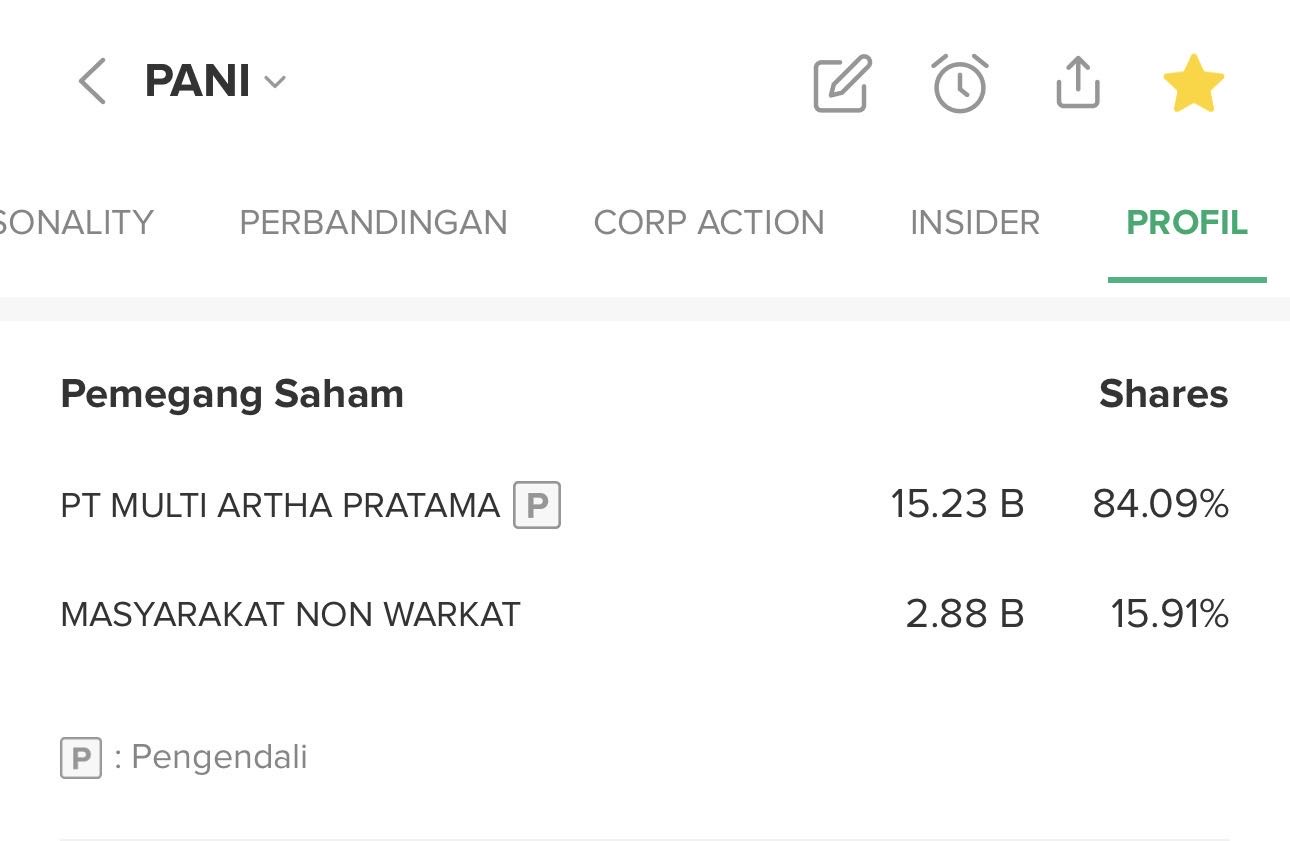Viewport: 1290px width, 841px height.
Task: Set a price alert with alarm clock icon
Action: (960, 84)
